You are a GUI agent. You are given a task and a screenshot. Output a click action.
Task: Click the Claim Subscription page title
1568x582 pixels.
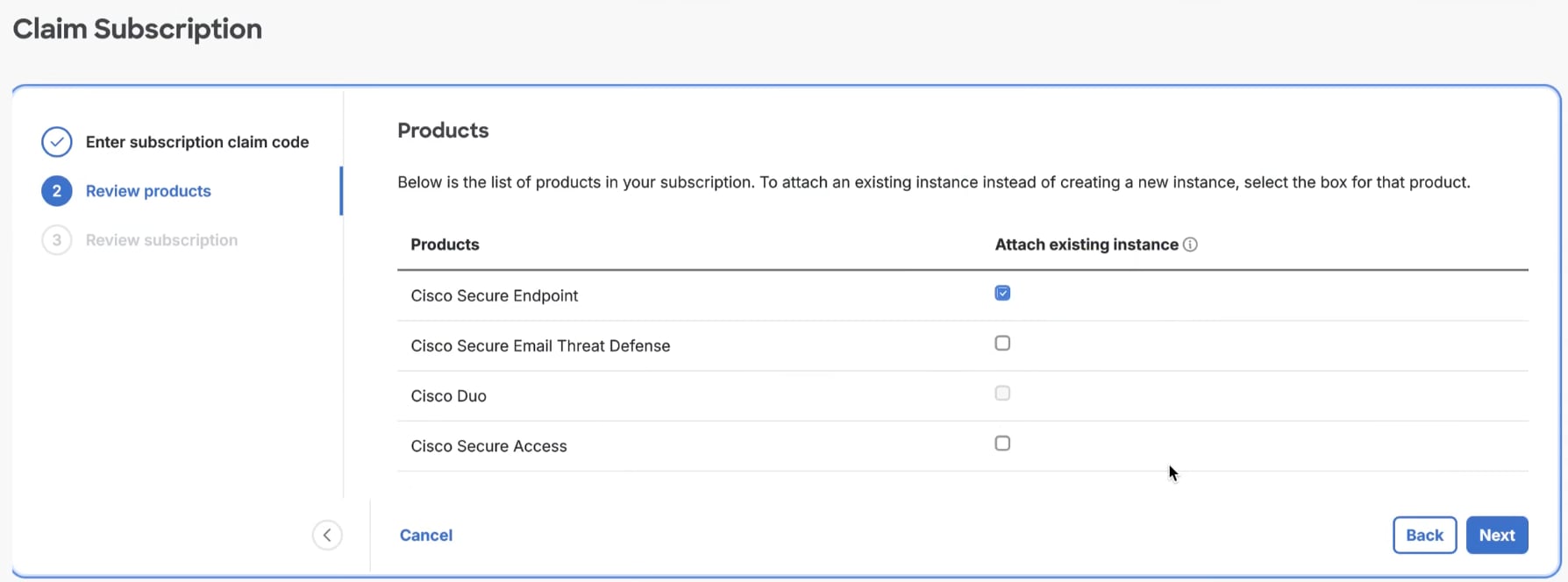click(x=138, y=29)
